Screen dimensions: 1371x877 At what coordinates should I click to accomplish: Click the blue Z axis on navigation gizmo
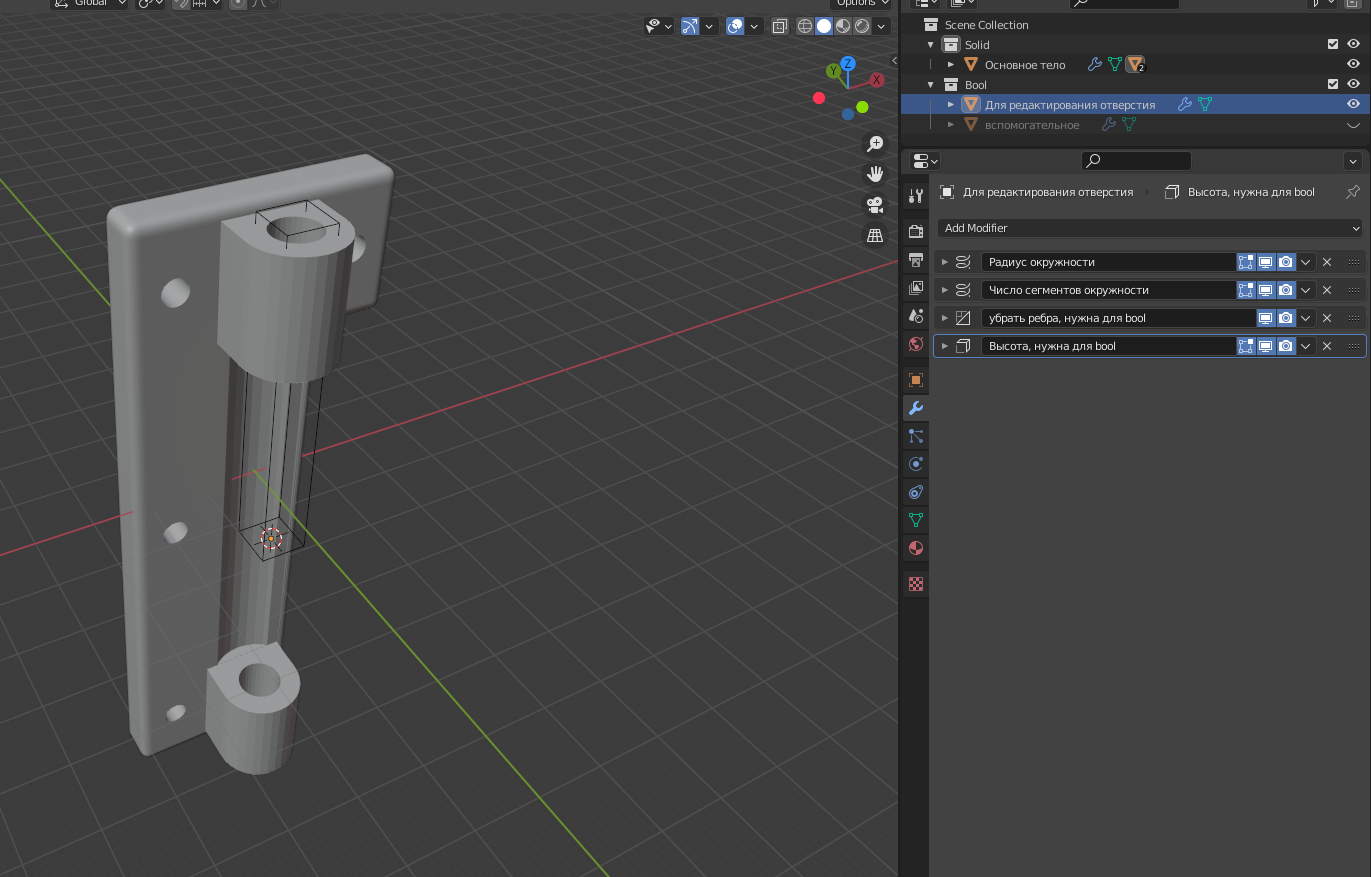847,64
